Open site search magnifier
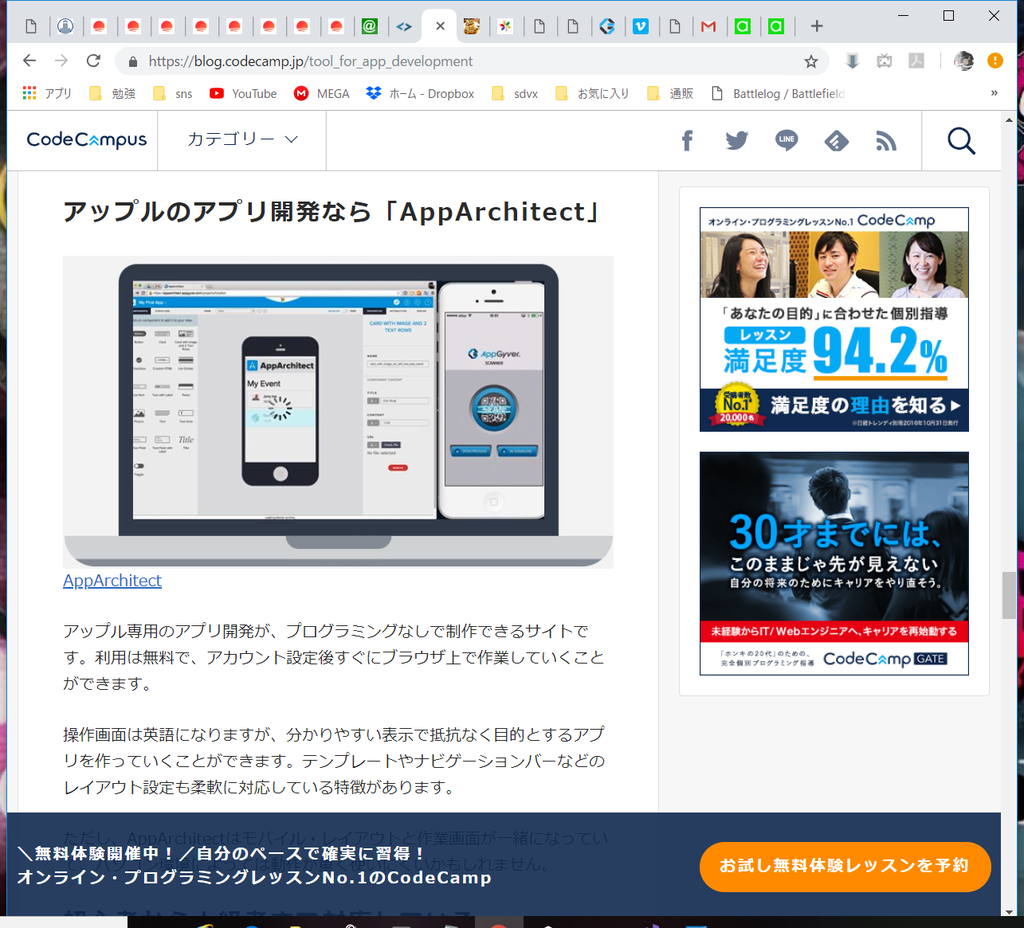The height and width of the screenshot is (928, 1024). click(961, 140)
